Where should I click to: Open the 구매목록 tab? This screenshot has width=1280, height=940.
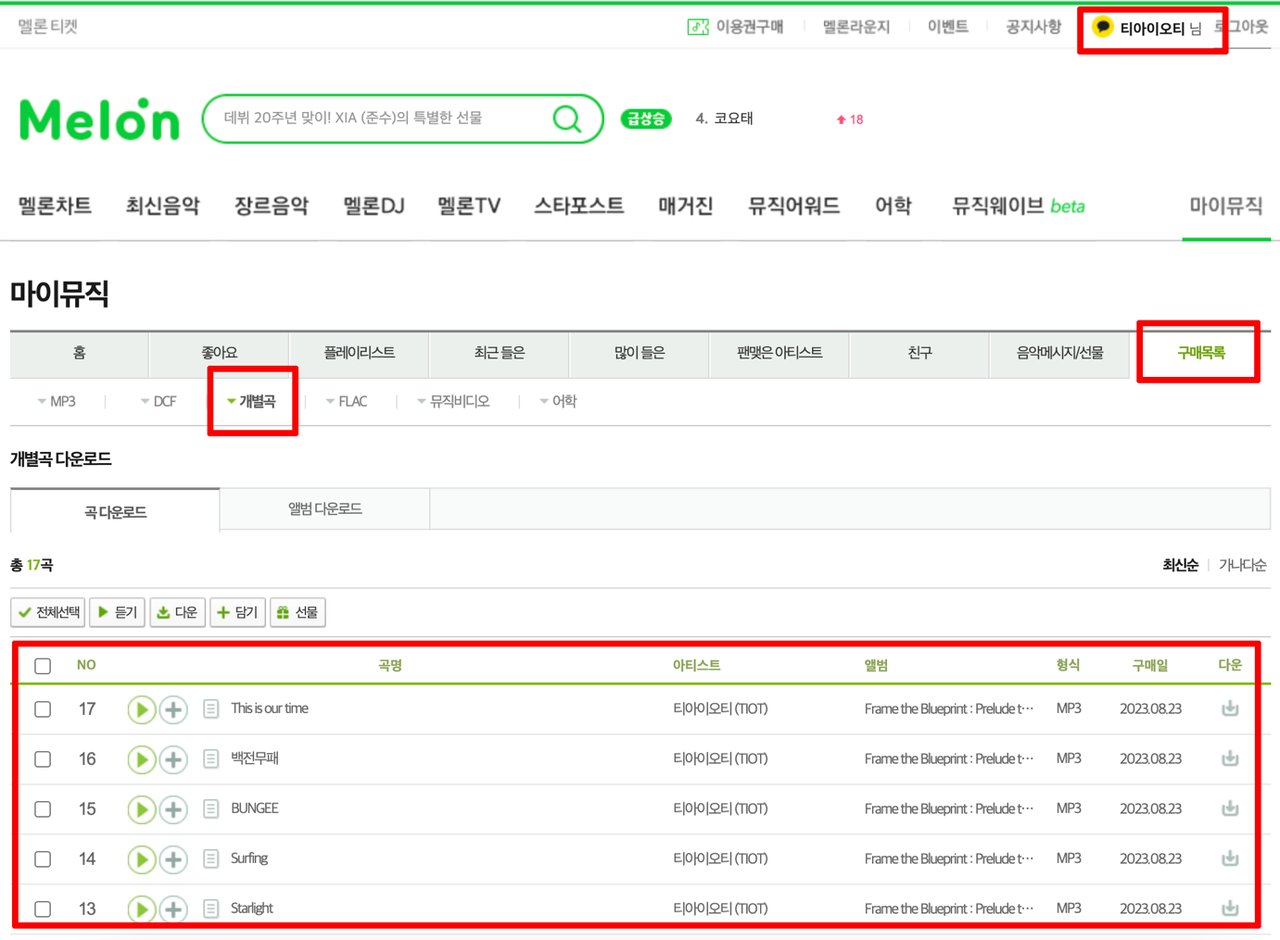click(x=1200, y=353)
